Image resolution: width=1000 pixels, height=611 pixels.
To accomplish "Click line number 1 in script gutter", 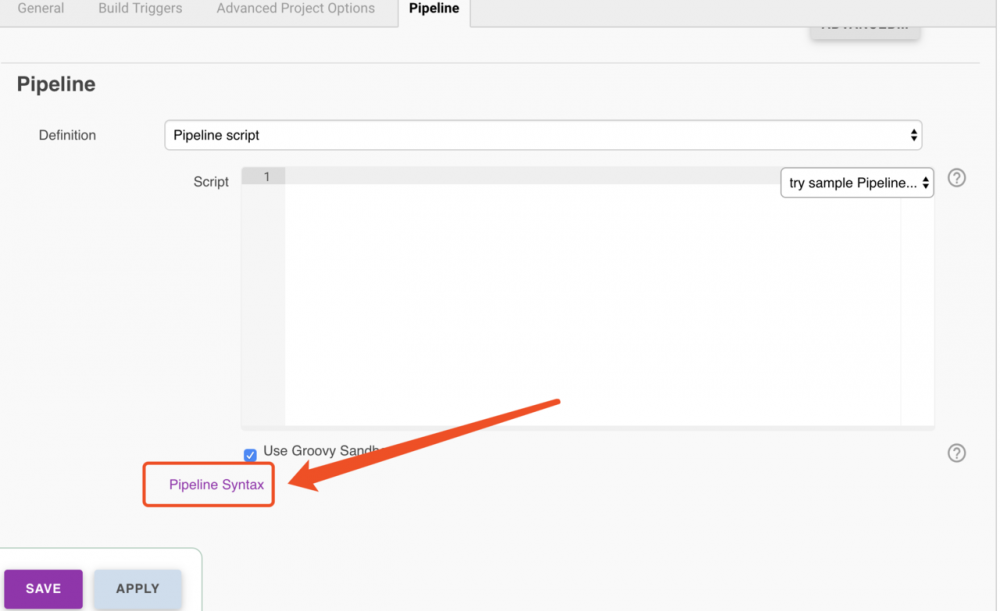I will coord(267,177).
